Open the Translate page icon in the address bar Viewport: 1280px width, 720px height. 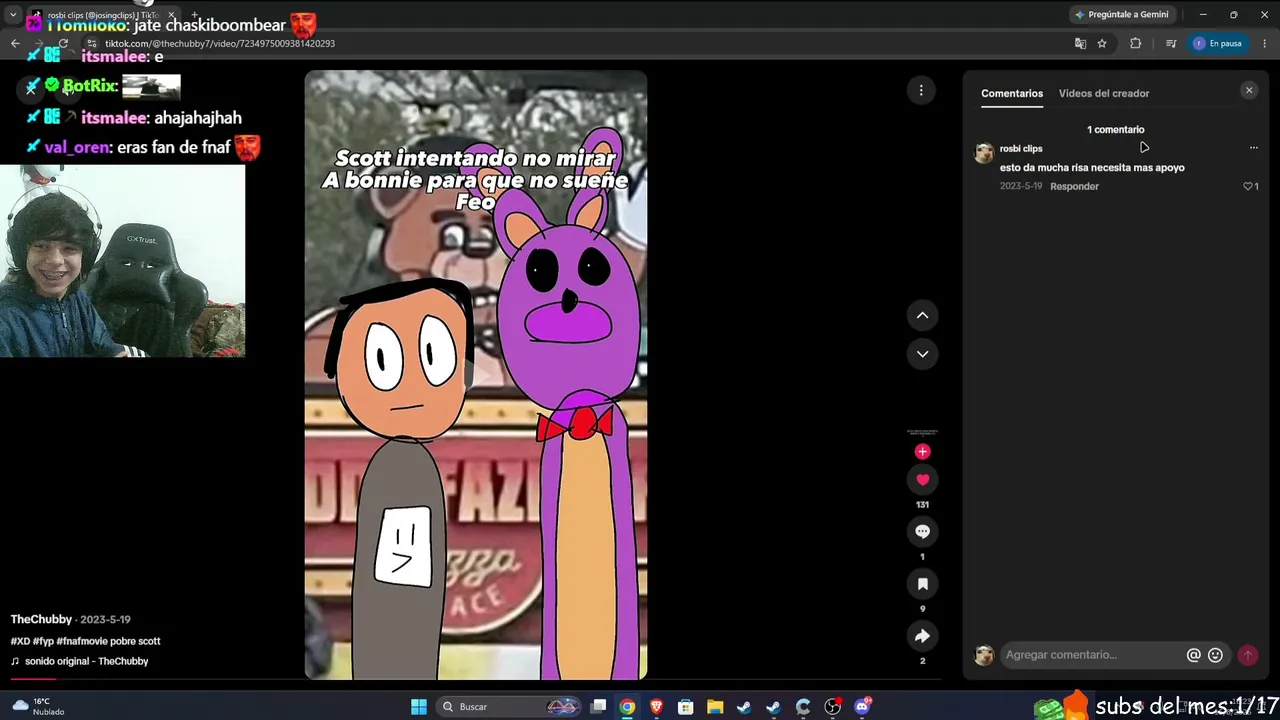click(1080, 44)
